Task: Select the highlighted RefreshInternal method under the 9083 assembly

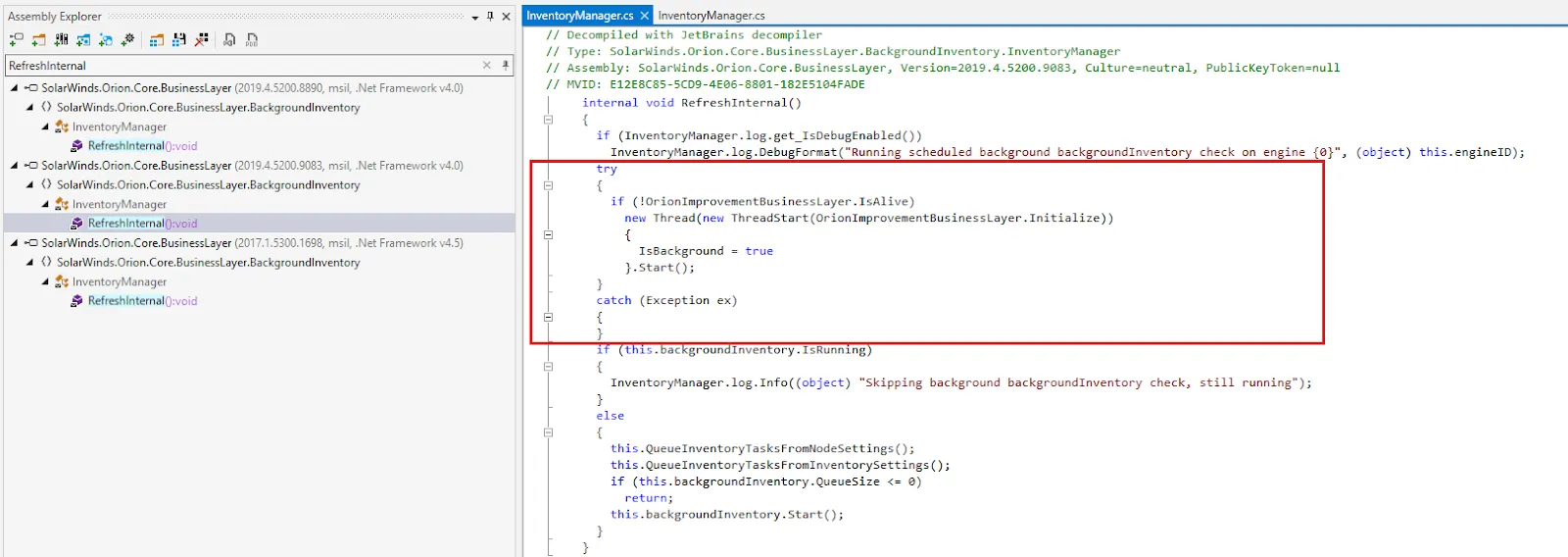Action: [142, 224]
